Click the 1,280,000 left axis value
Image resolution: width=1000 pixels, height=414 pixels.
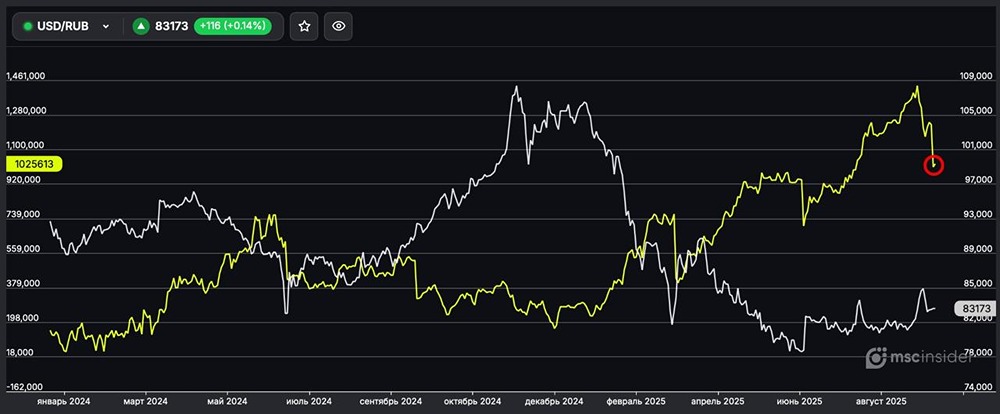(26, 110)
